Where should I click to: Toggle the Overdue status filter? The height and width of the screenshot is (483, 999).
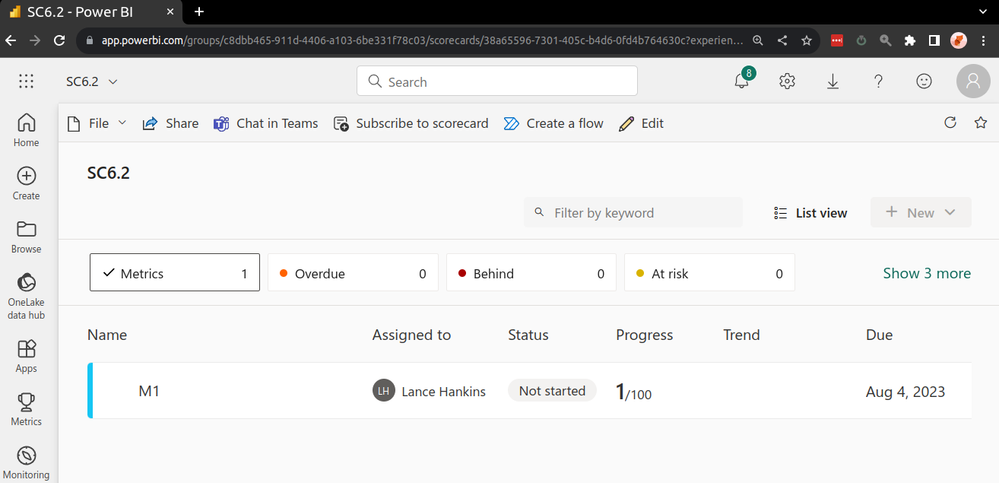[353, 273]
